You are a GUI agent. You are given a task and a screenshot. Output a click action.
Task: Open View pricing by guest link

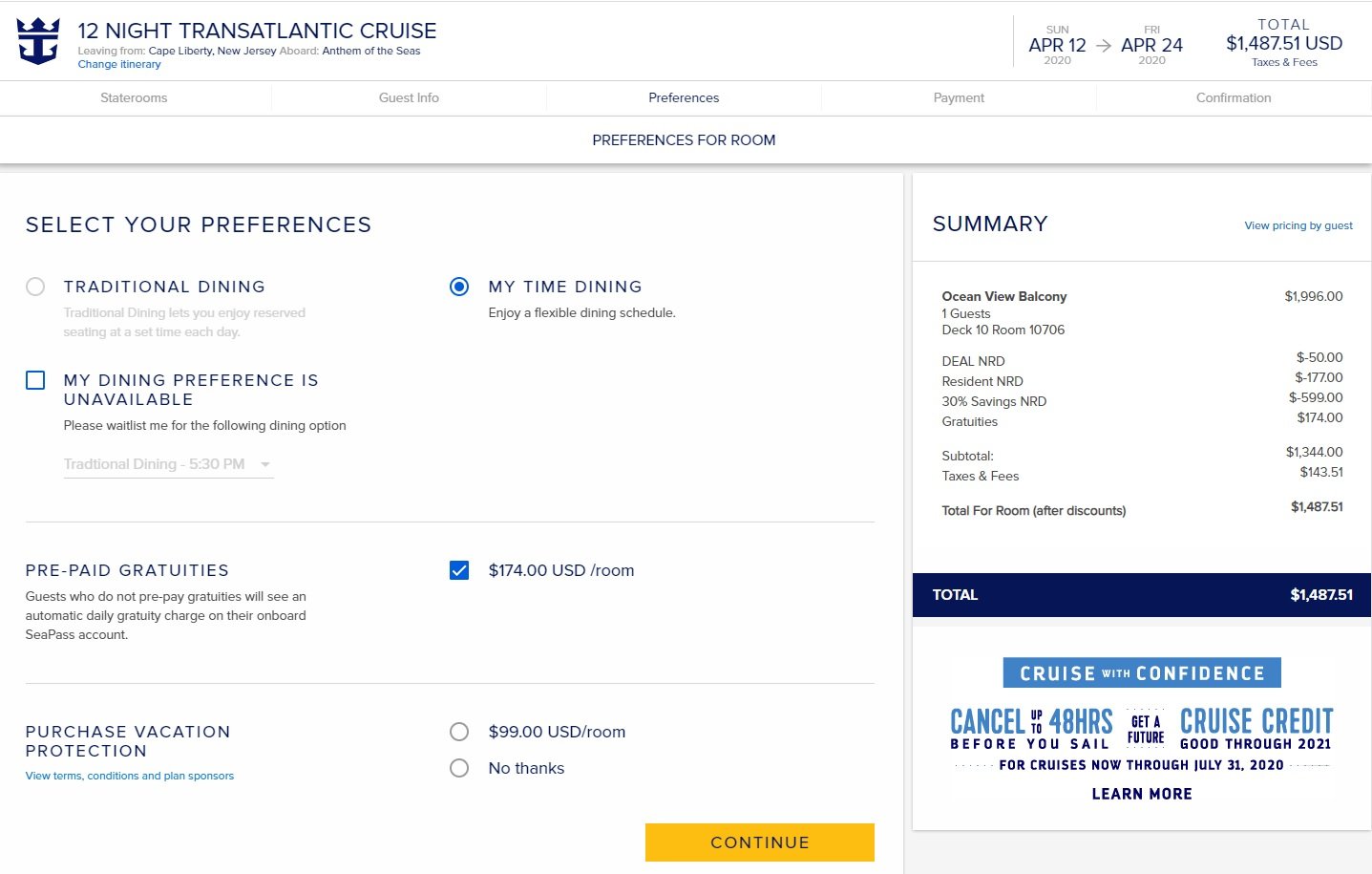coord(1298,225)
